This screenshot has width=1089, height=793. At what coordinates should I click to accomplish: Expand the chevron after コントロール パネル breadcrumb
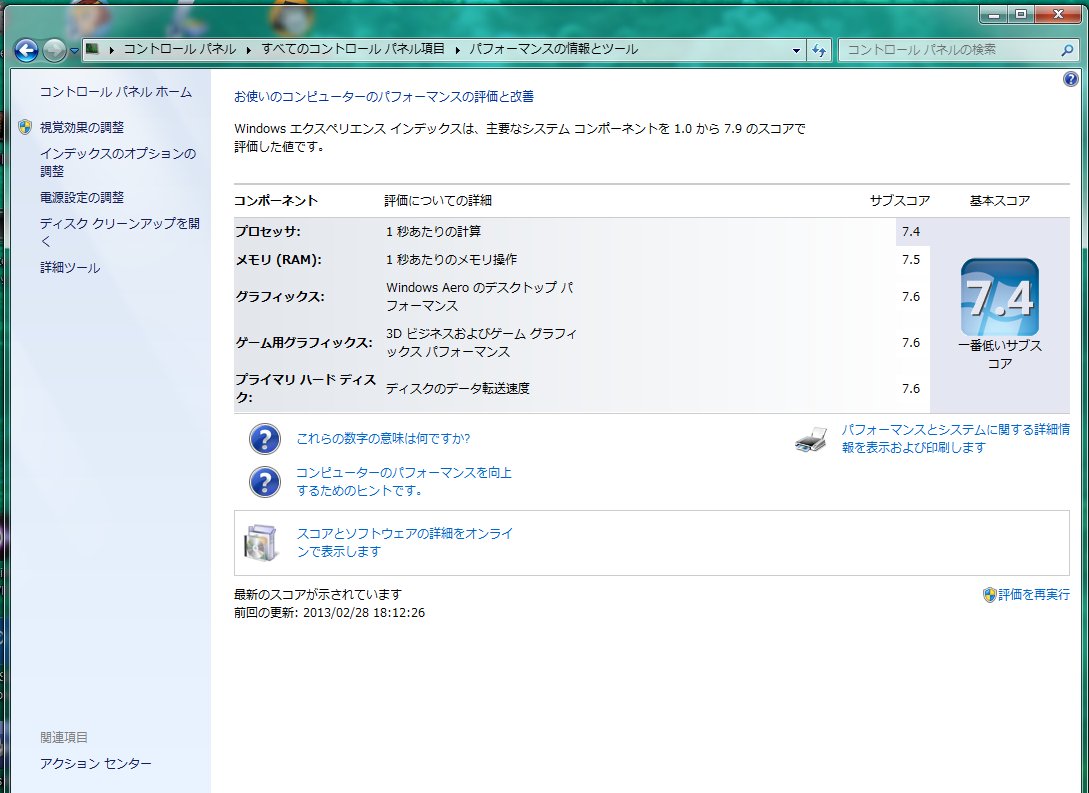click(249, 50)
